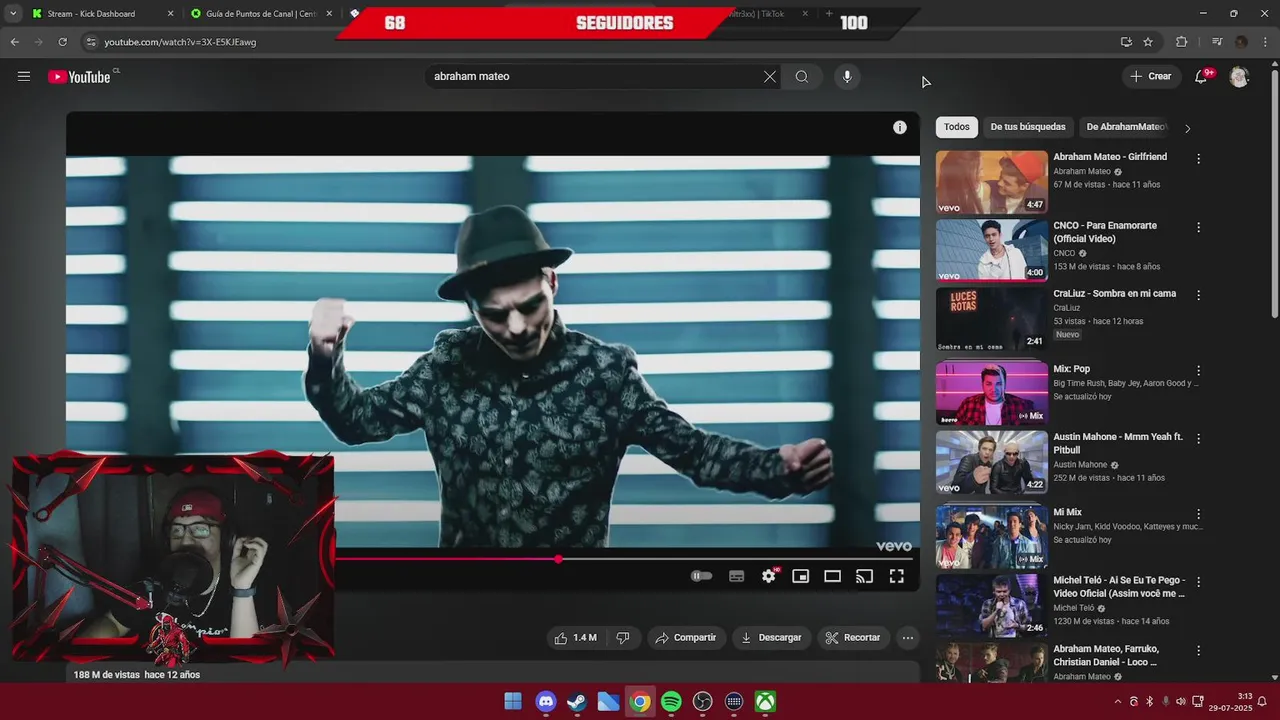
Task: Open a new Chrome tab
Action: pos(829,14)
